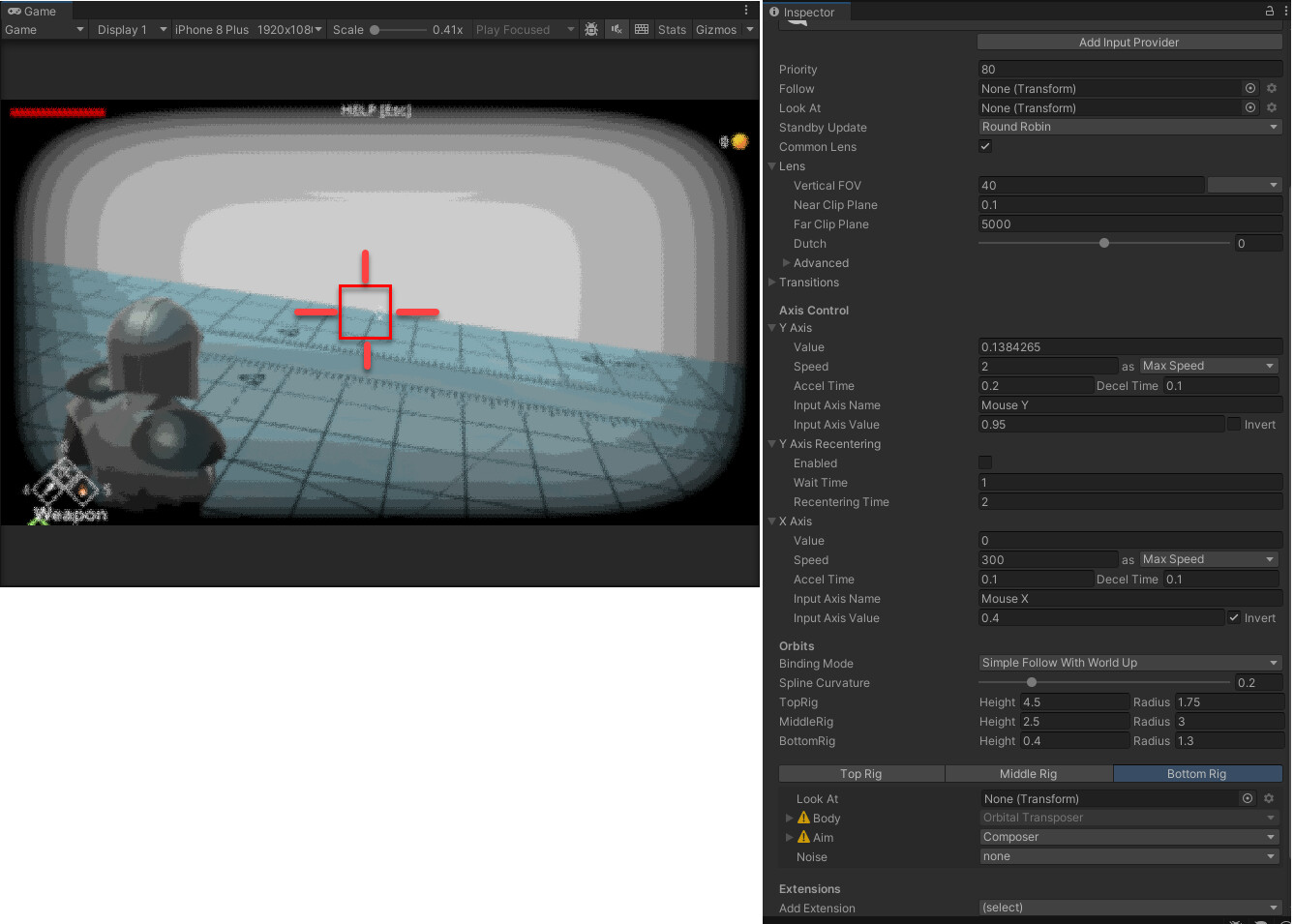The image size is (1294, 924).
Task: Expand the Advanced section under Lens
Action: click(x=786, y=262)
